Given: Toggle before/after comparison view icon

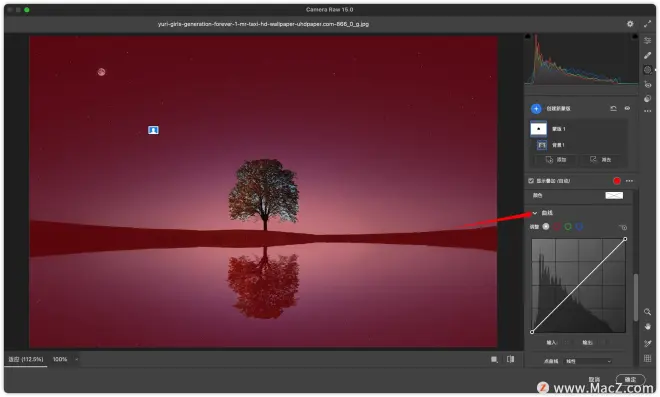Looking at the screenshot, I should click(511, 359).
